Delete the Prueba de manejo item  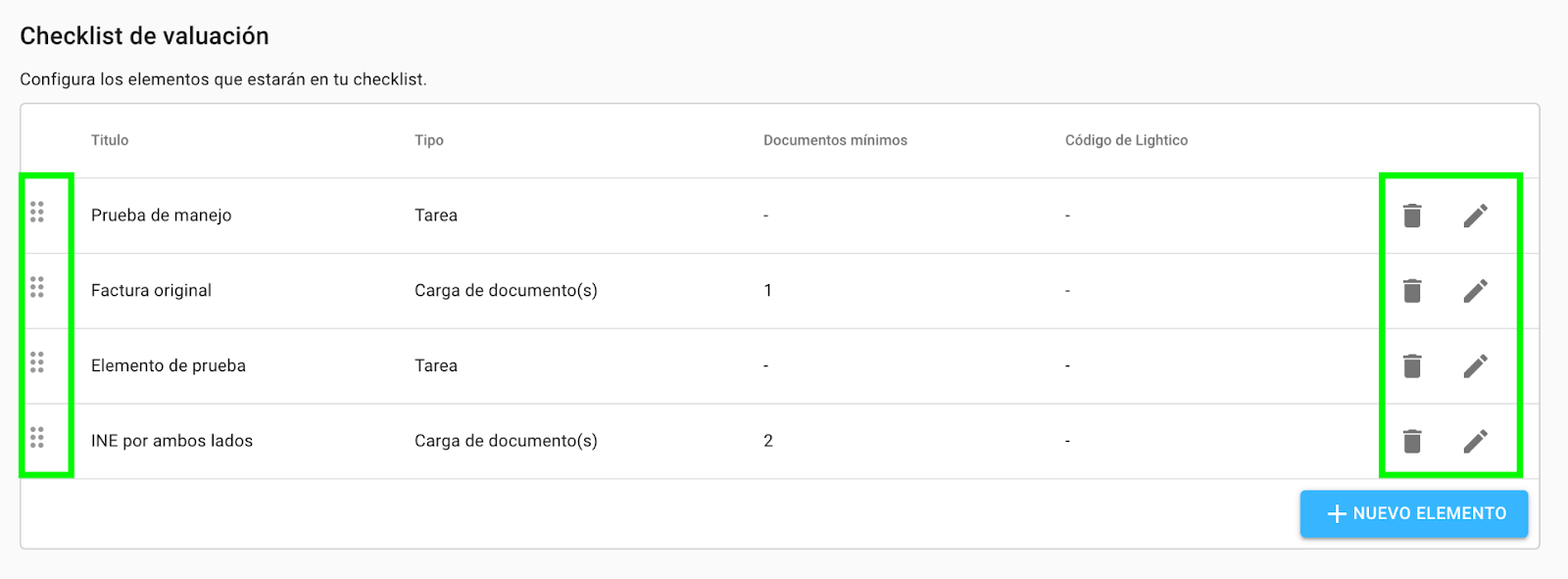1412,216
